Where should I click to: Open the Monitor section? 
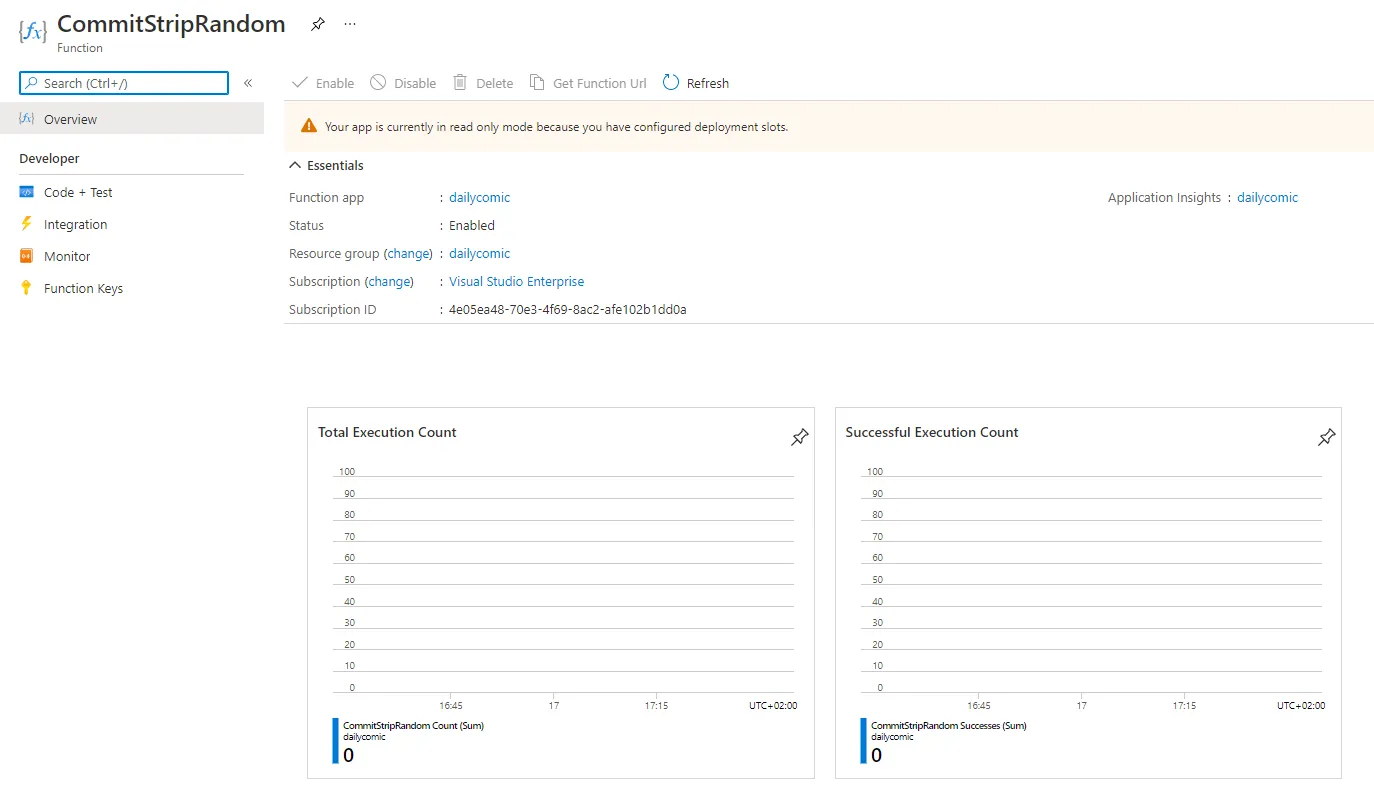tap(67, 256)
